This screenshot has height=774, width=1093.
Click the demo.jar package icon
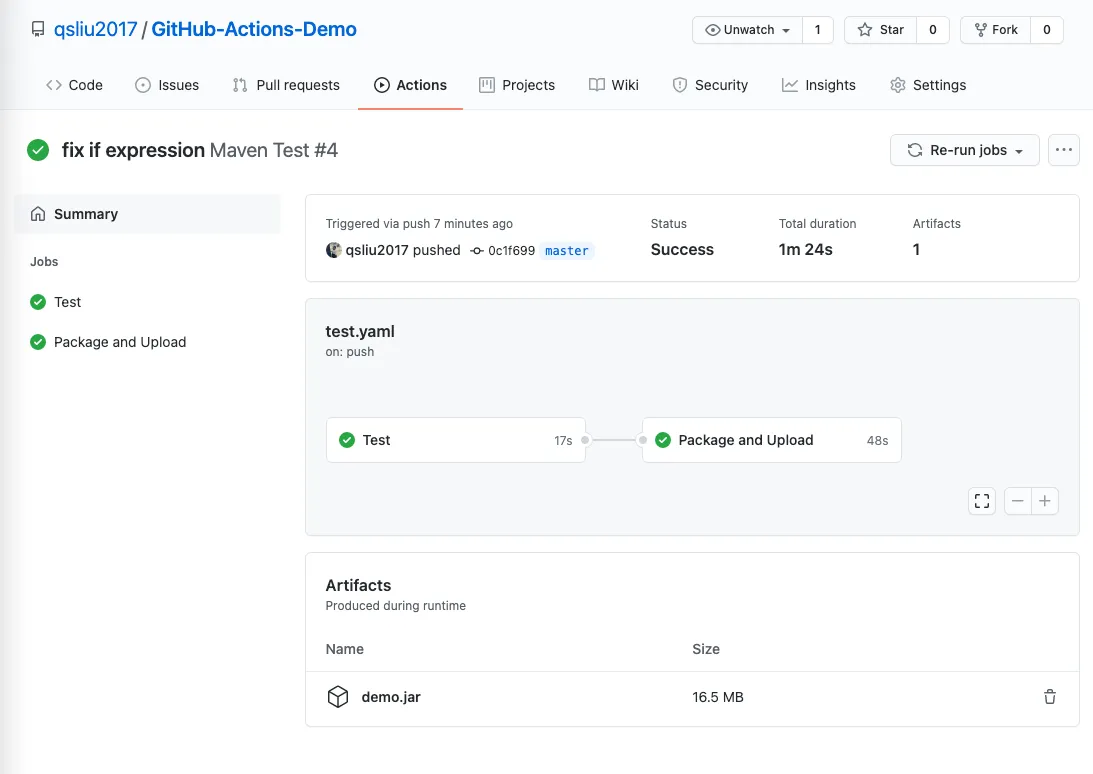click(x=338, y=697)
